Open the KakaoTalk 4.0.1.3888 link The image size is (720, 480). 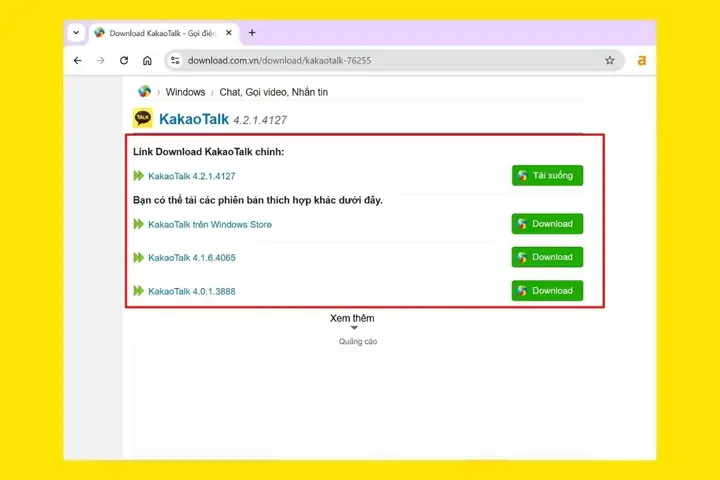(191, 291)
